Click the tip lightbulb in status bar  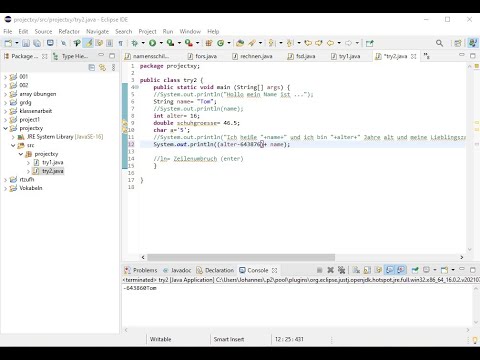coord(475,340)
